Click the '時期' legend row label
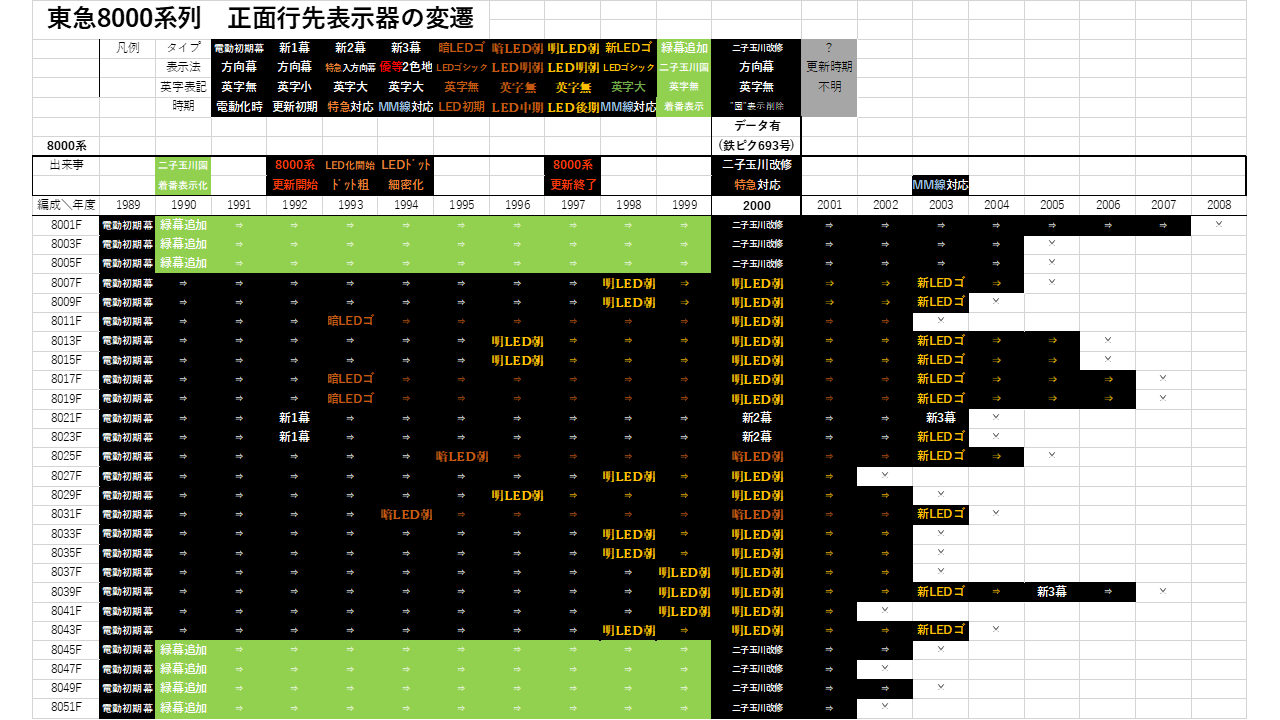This screenshot has height=720, width=1280. click(x=183, y=106)
